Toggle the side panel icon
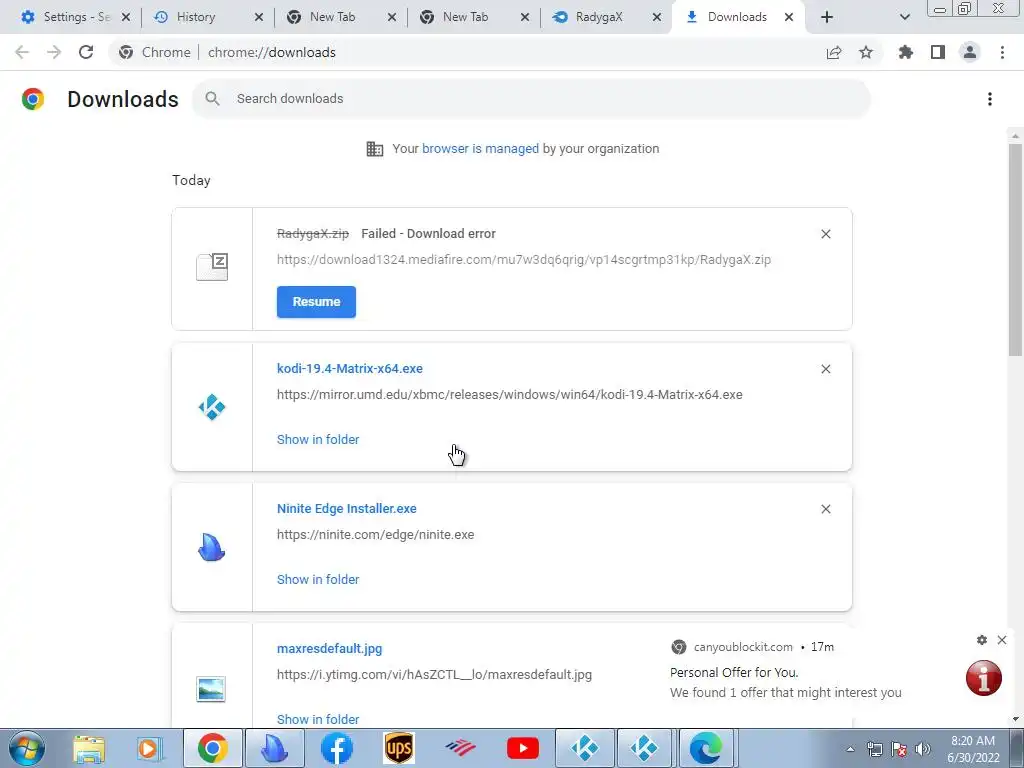This screenshot has height=768, width=1024. click(x=938, y=52)
